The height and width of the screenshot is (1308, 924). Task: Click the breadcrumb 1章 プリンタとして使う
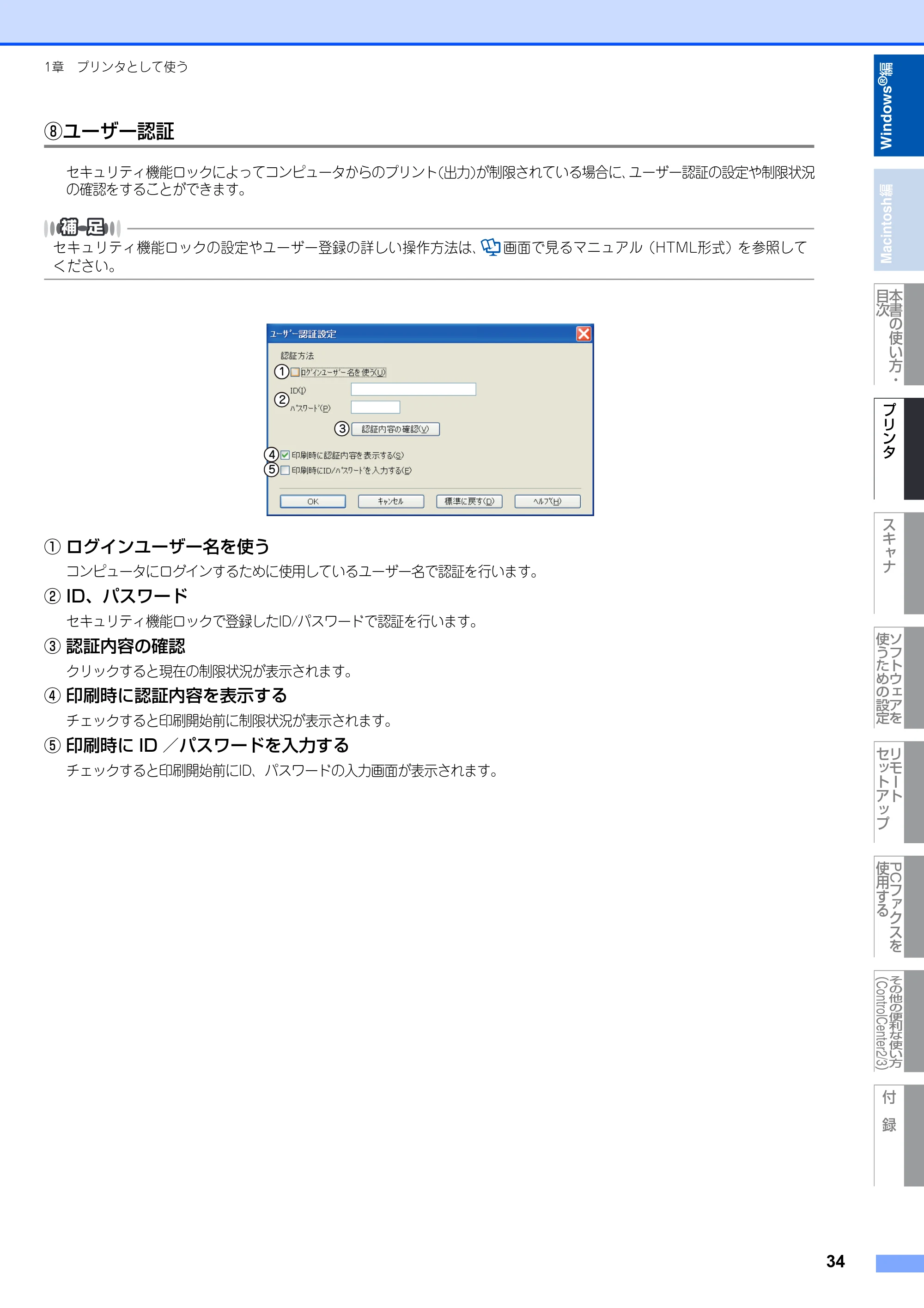pos(116,67)
